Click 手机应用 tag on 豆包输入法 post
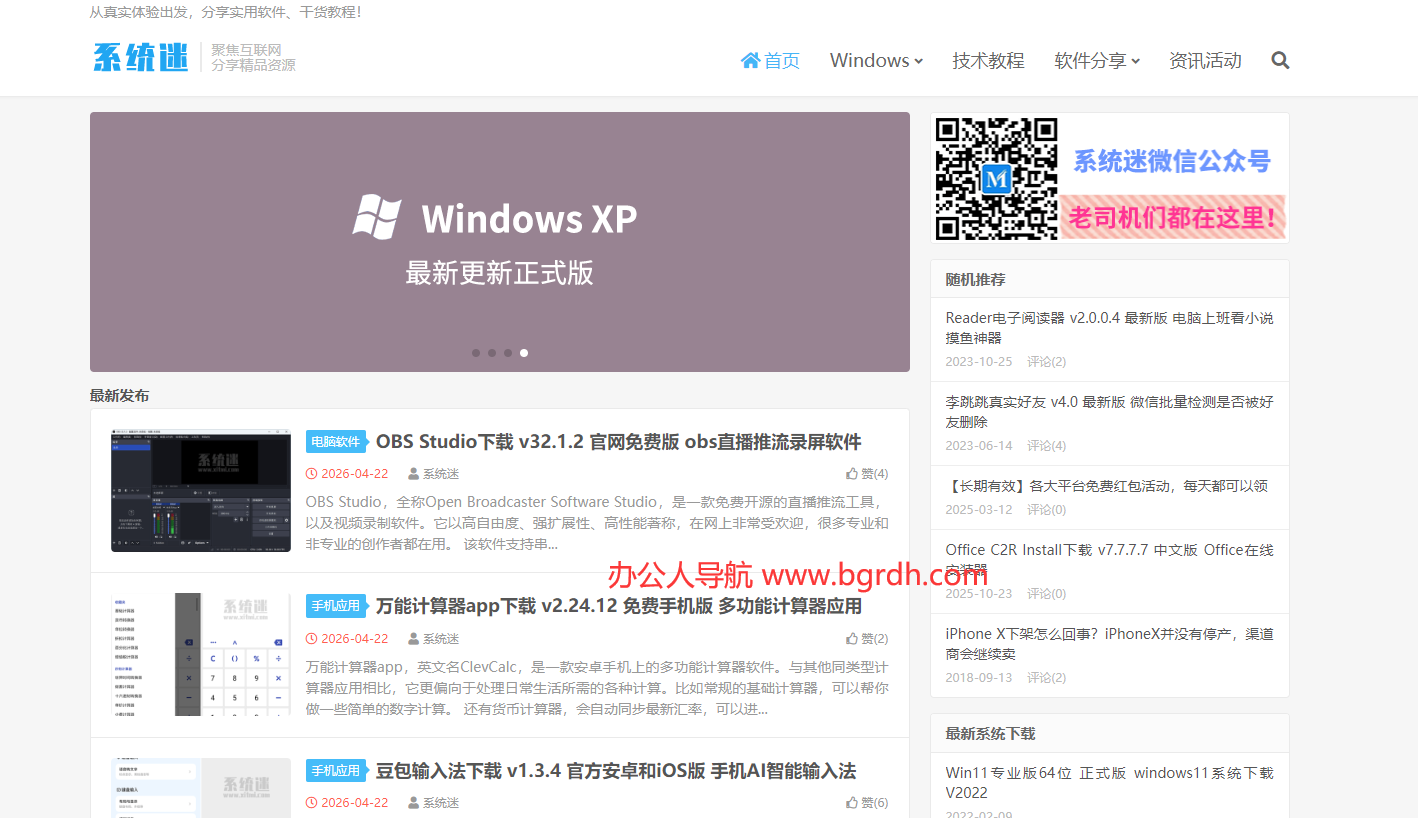Image resolution: width=1418 pixels, height=818 pixels. pyautogui.click(x=336, y=771)
